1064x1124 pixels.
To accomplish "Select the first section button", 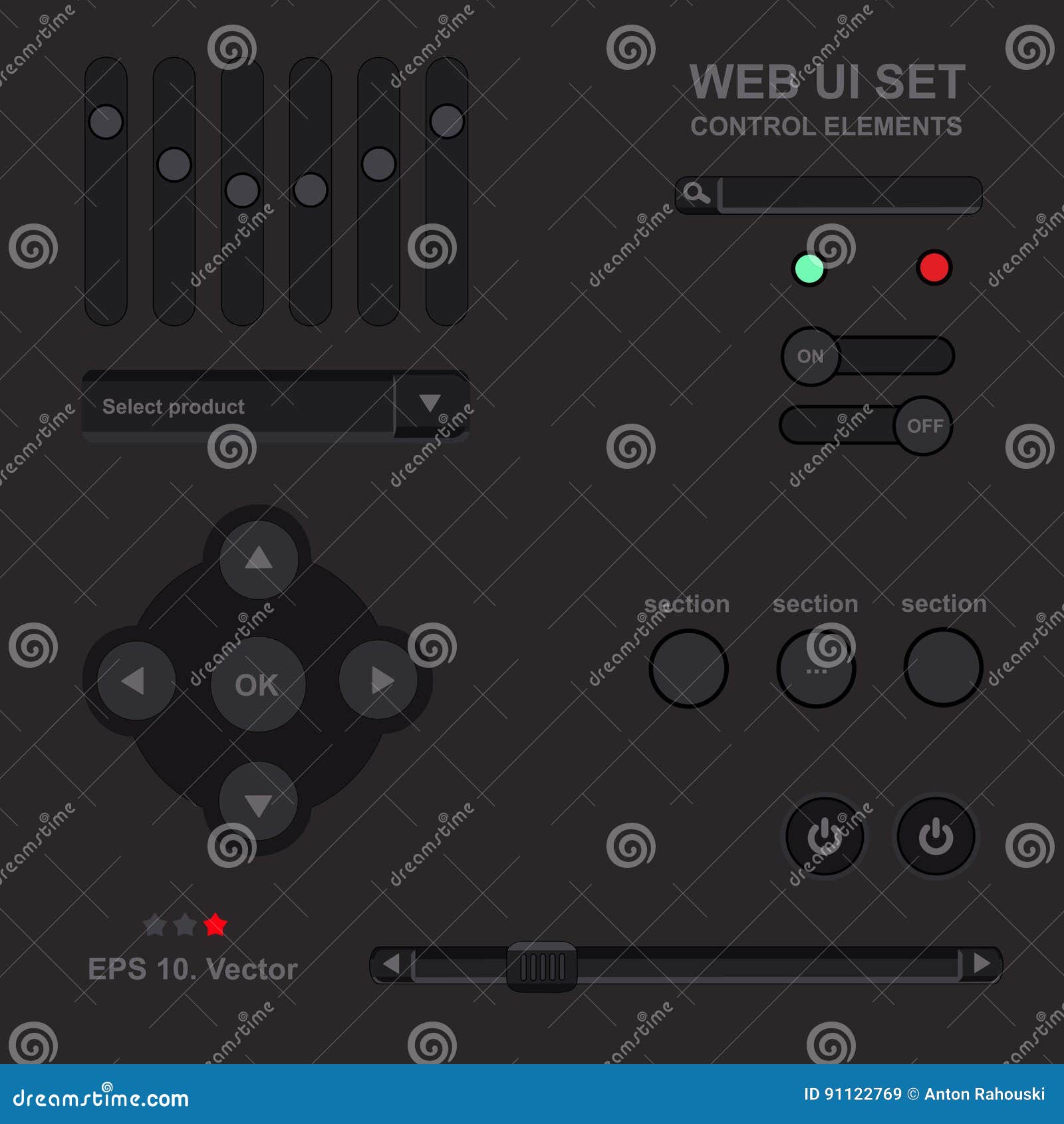I will (x=688, y=668).
